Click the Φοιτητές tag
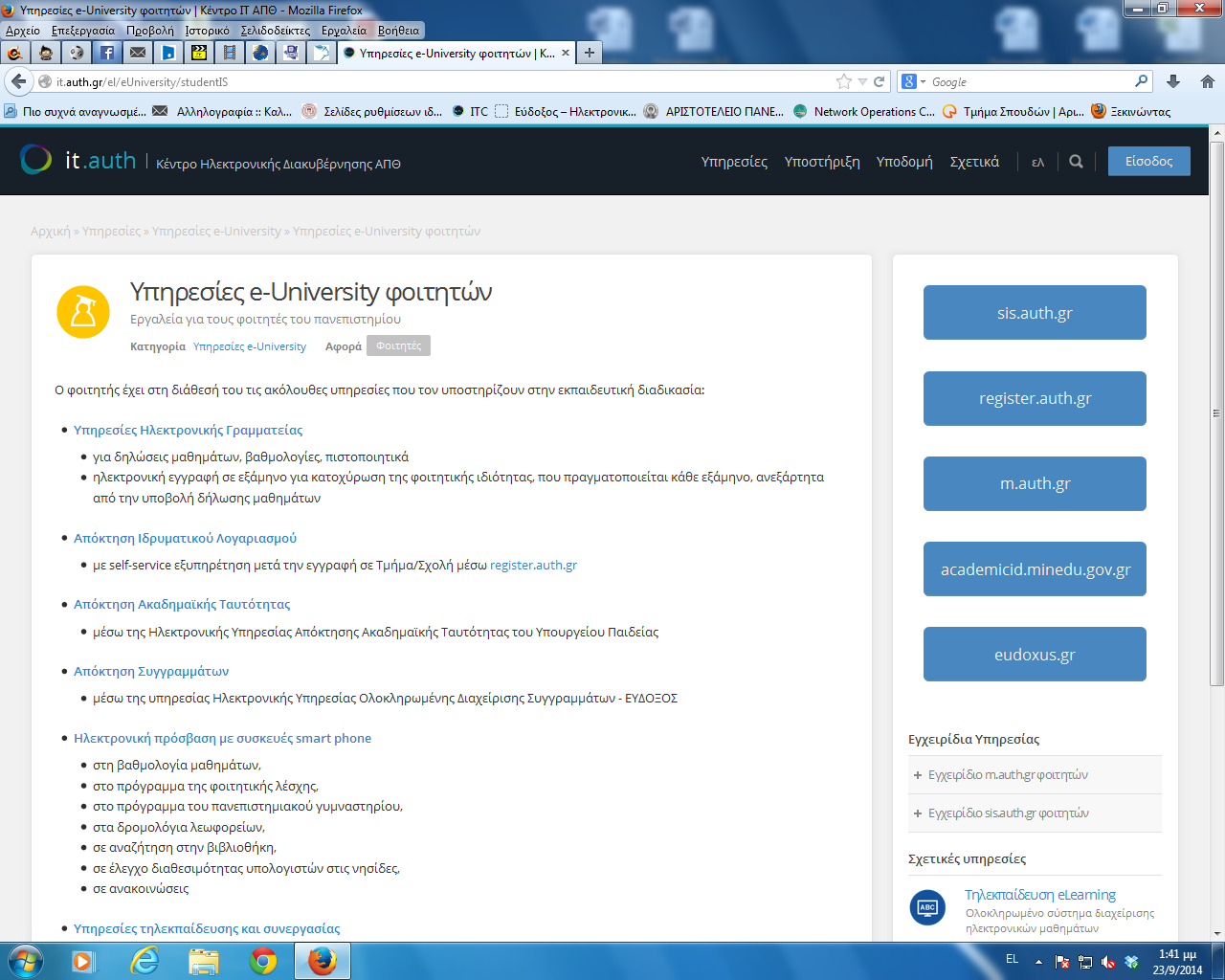 click(398, 345)
